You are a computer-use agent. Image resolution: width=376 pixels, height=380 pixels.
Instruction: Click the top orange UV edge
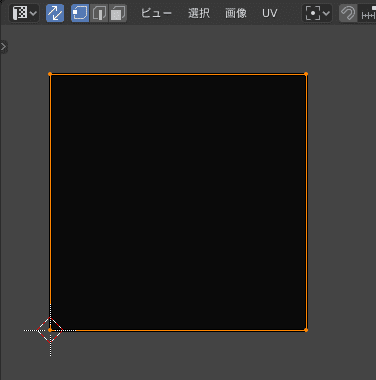coord(178,74)
